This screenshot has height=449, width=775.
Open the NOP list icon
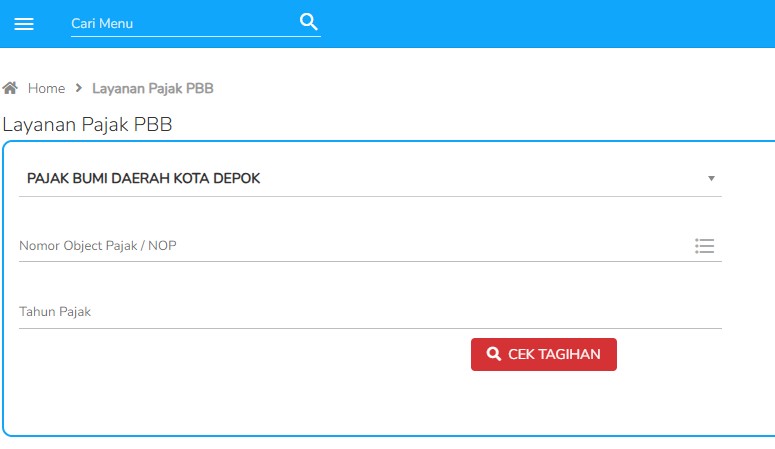click(704, 246)
